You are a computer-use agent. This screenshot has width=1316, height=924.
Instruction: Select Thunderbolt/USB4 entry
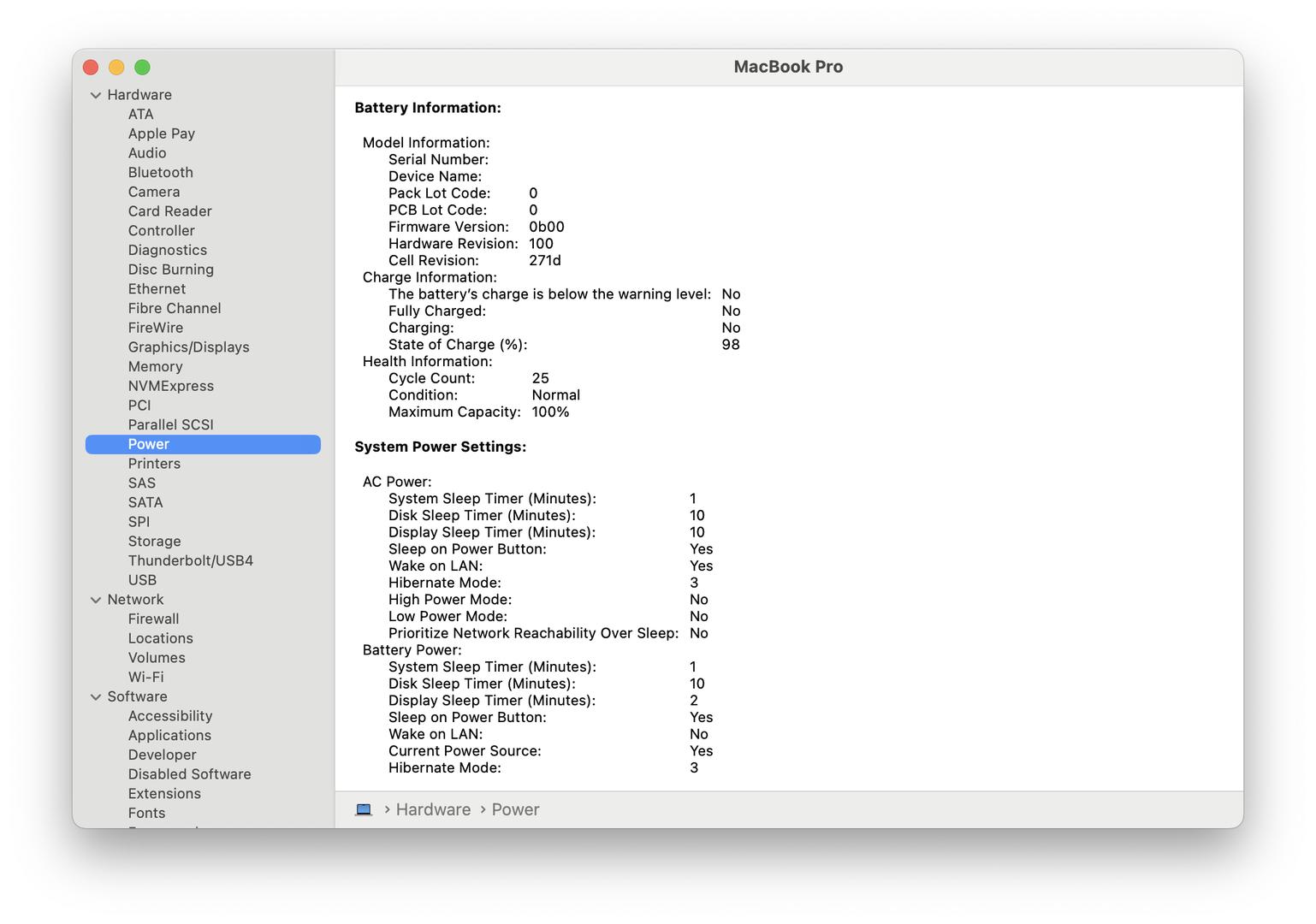click(191, 561)
